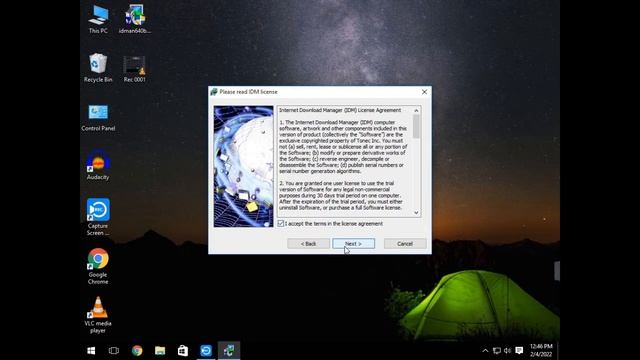Close the IDM license dialog
This screenshot has width=640, height=360.
coord(424,92)
